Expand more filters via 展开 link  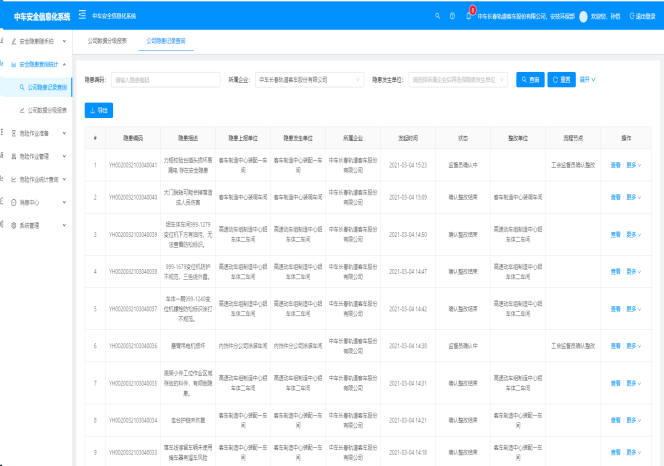(x=589, y=79)
